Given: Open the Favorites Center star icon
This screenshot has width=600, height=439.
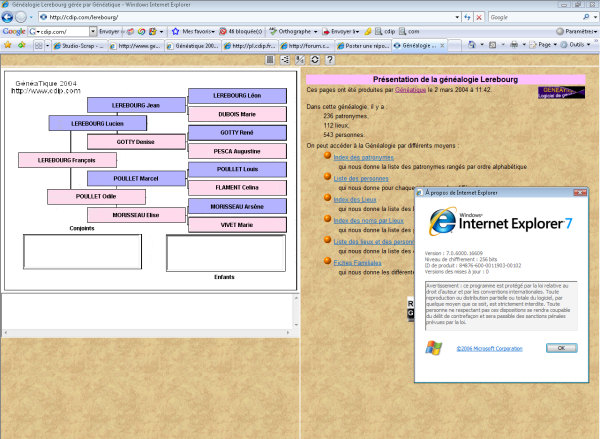Looking at the screenshot, I should coord(8,45).
